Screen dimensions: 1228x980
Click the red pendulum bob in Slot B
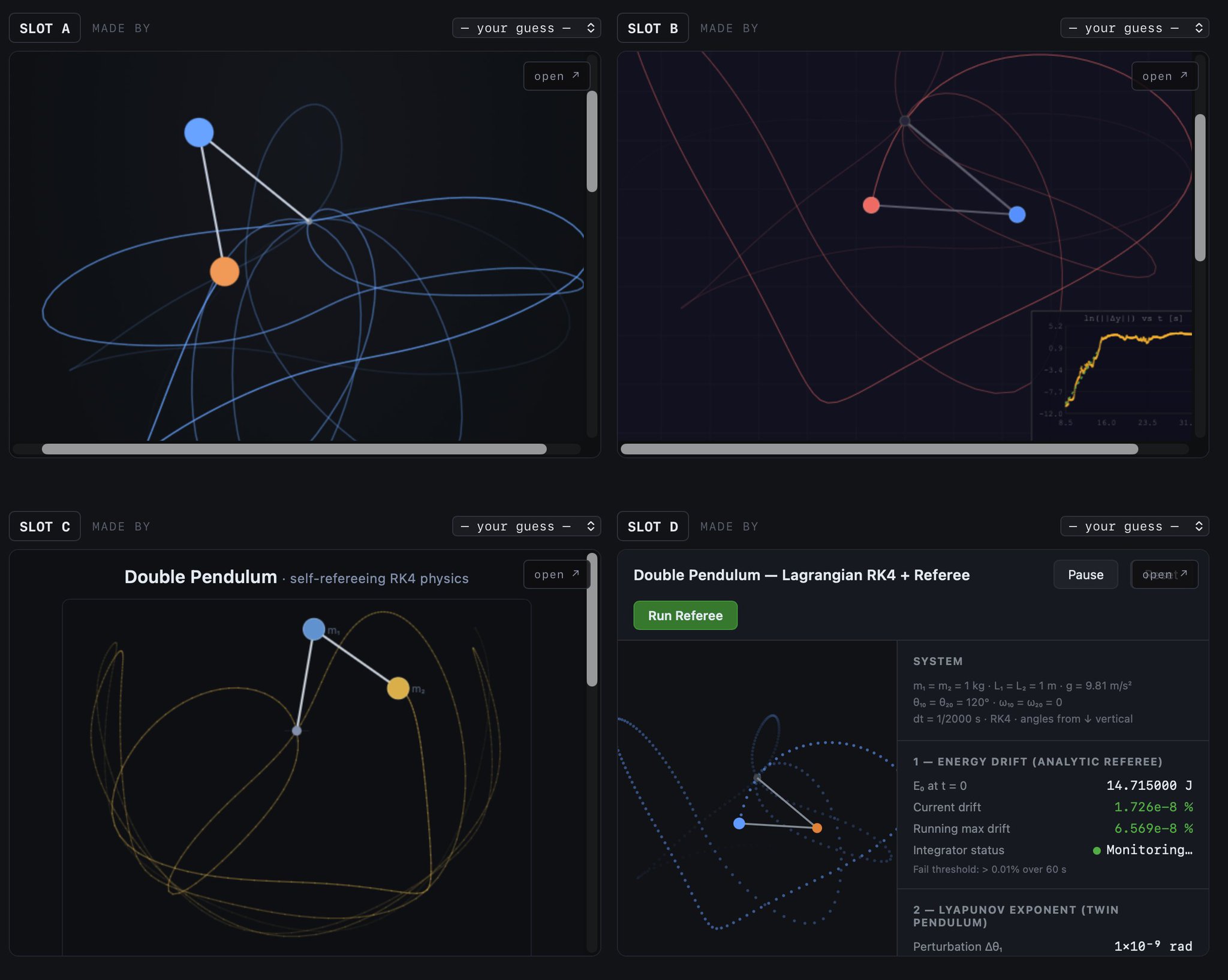pyautogui.click(x=871, y=205)
